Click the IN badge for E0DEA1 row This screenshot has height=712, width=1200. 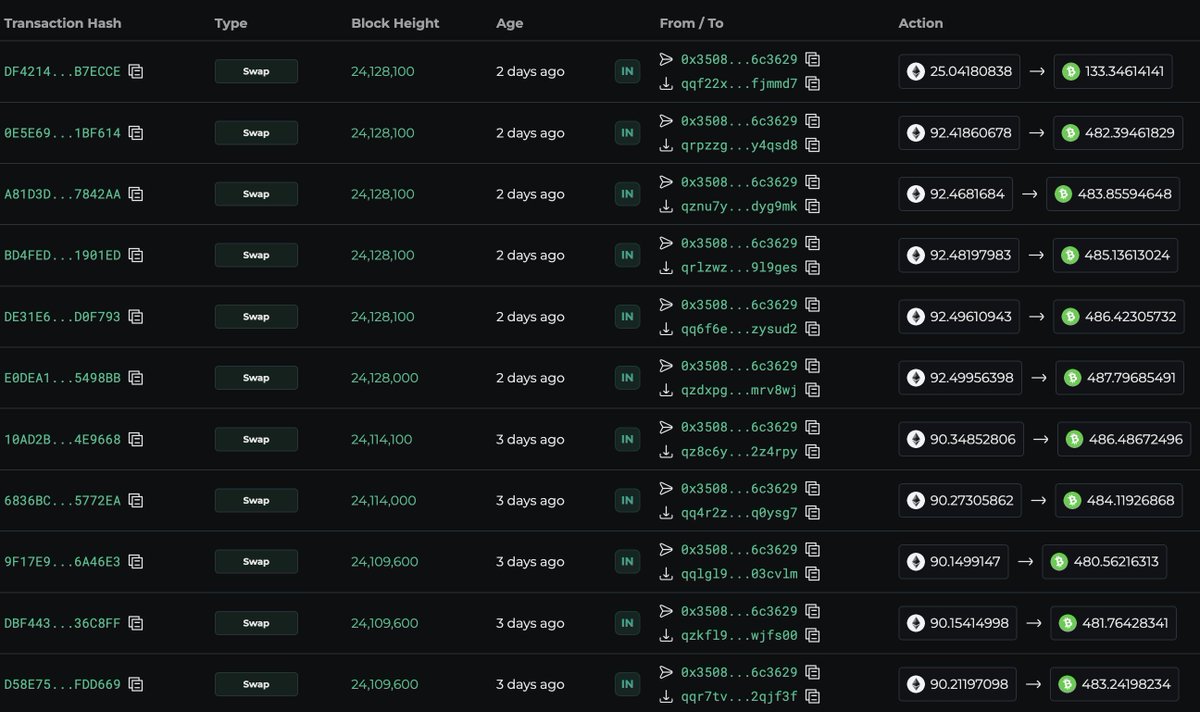coord(627,378)
